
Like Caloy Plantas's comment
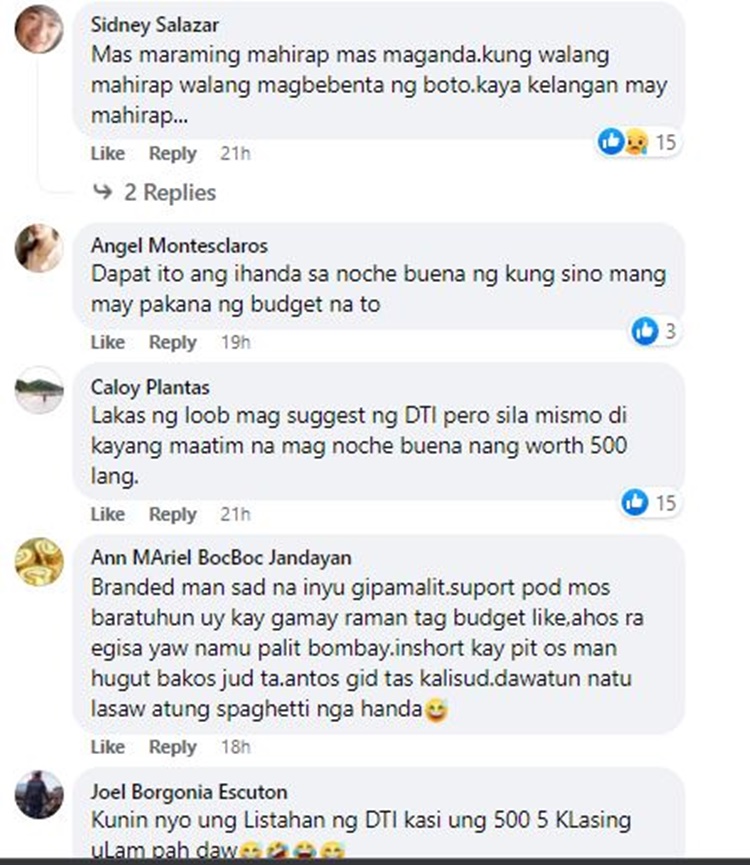click(x=108, y=514)
